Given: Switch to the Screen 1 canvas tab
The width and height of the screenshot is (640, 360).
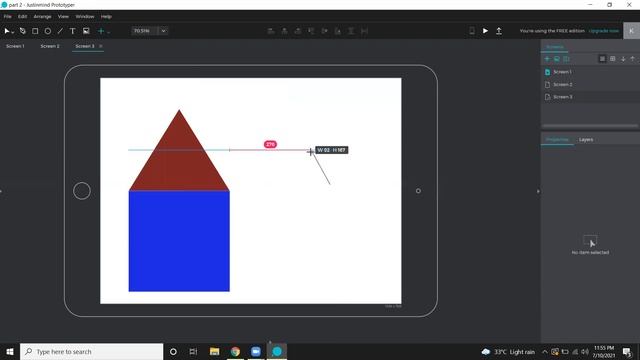Looking at the screenshot, I should tap(16, 46).
